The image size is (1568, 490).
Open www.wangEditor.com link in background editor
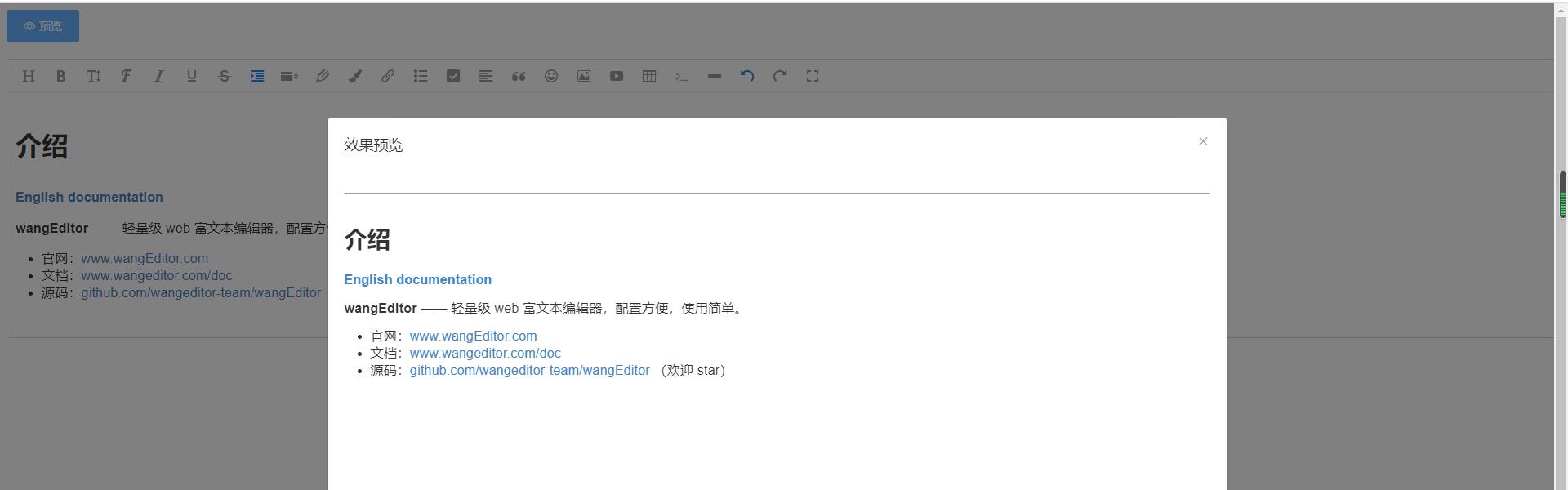[x=145, y=258]
